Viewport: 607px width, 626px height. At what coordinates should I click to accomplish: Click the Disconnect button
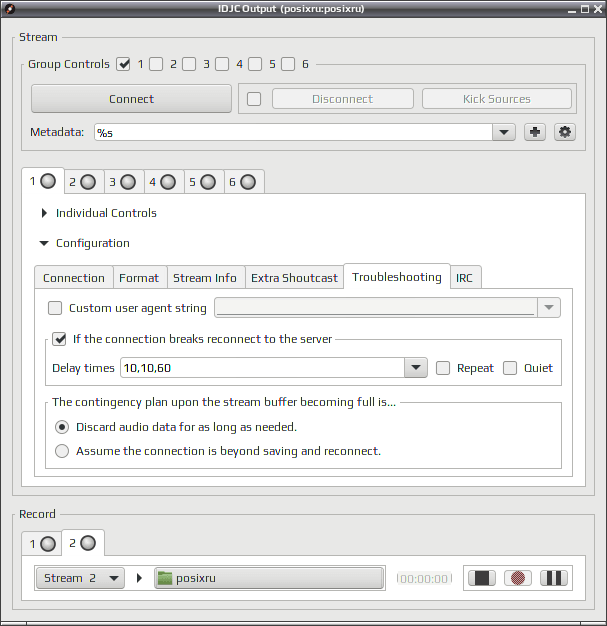coord(343,99)
